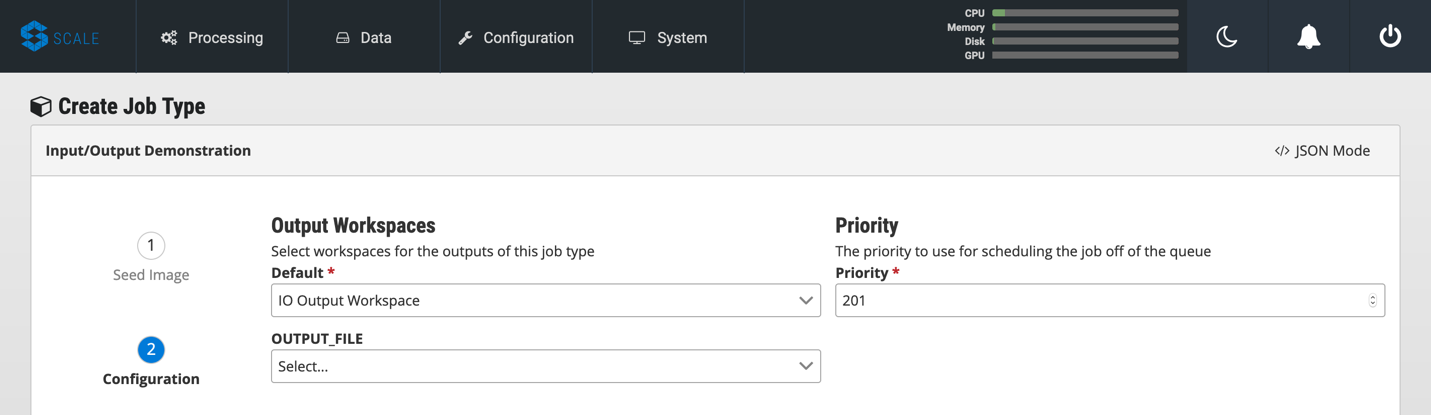Open the Processing menu

[212, 38]
